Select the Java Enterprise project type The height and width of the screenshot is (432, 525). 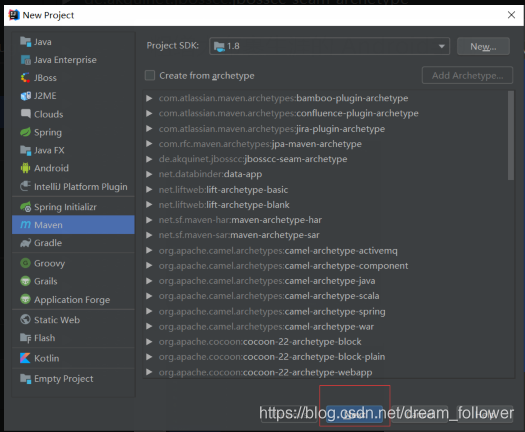(x=65, y=60)
